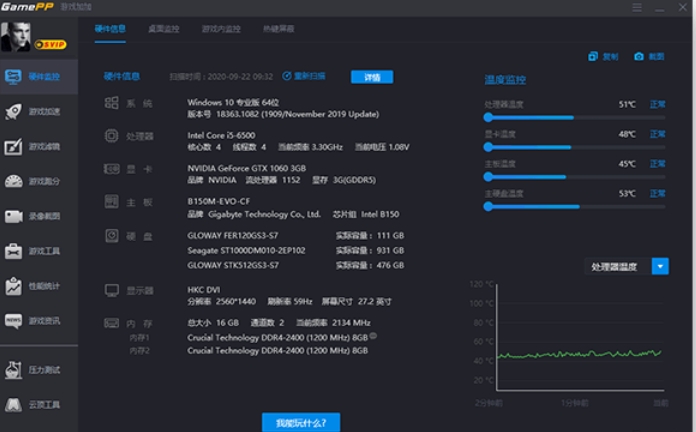Image resolution: width=696 pixels, height=432 pixels.
Task: Click the text Intel Core i5-6500
Action: 221,135
